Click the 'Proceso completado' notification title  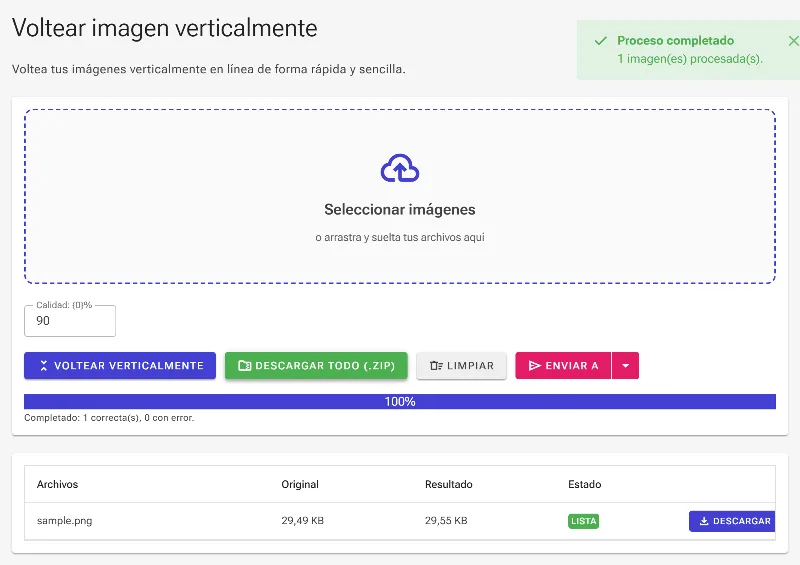click(676, 41)
